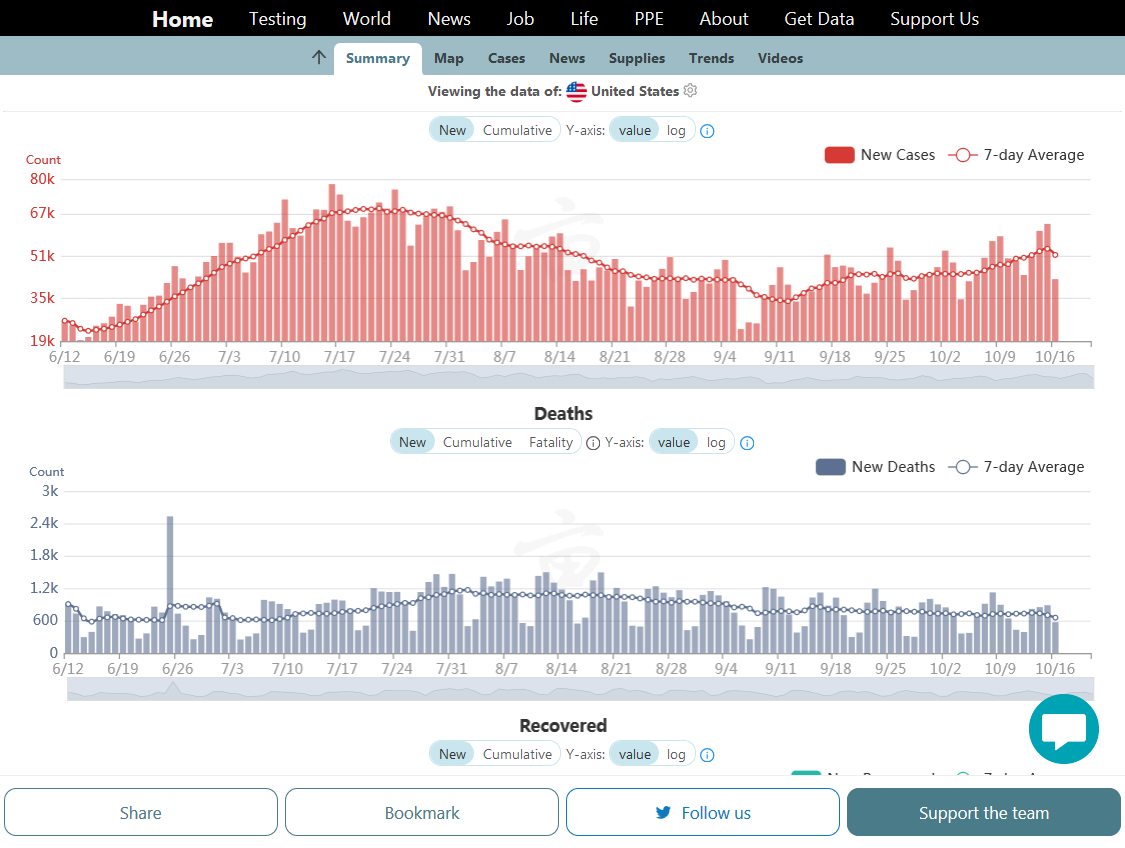This screenshot has height=848, width=1125.
Task: Set Deaths Y-axis to log
Action: (716, 442)
